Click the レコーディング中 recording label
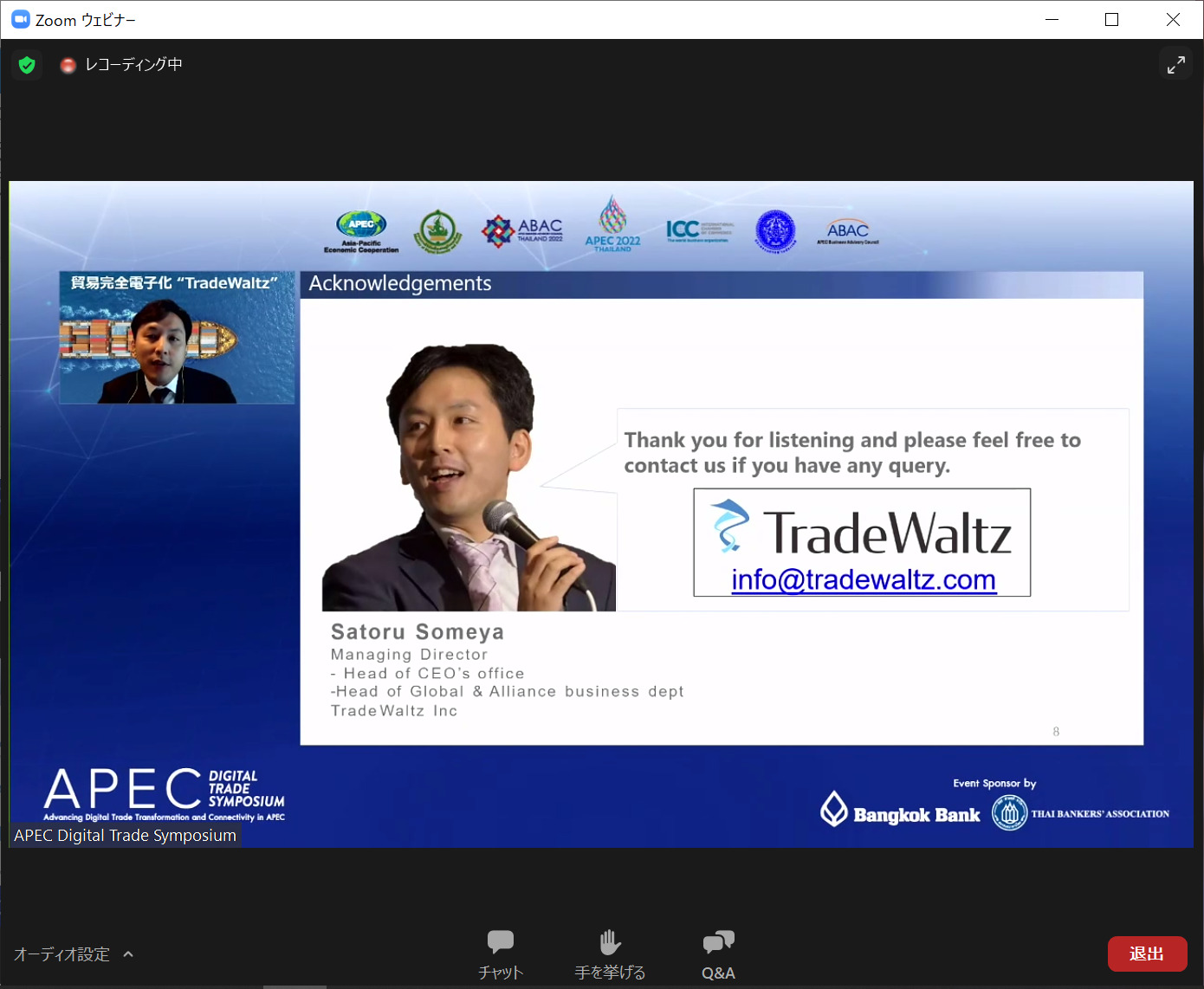Viewport: 1204px width, 989px height. (x=133, y=65)
